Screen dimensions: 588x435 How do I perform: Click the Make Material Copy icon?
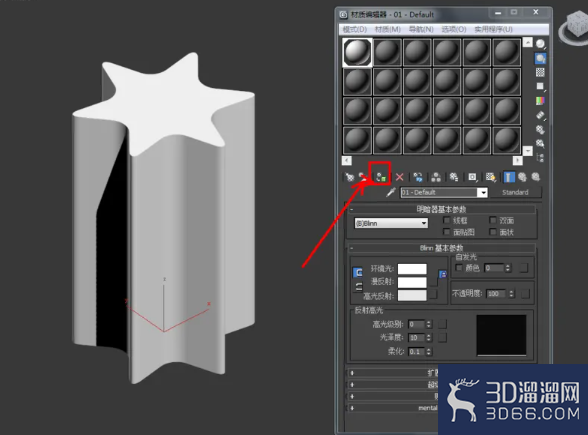pos(418,177)
